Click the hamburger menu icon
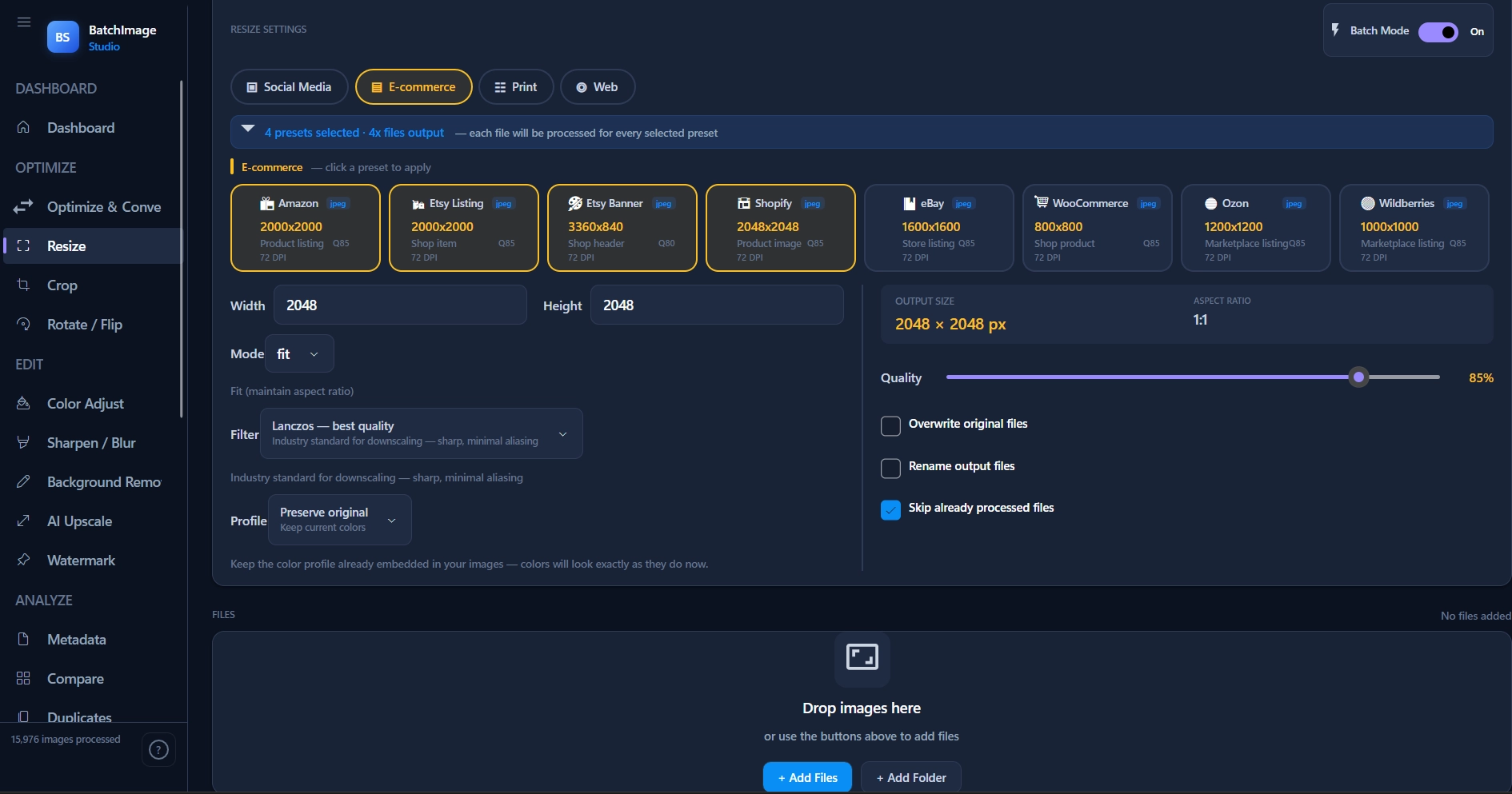The width and height of the screenshot is (1512, 794). pyautogui.click(x=24, y=22)
